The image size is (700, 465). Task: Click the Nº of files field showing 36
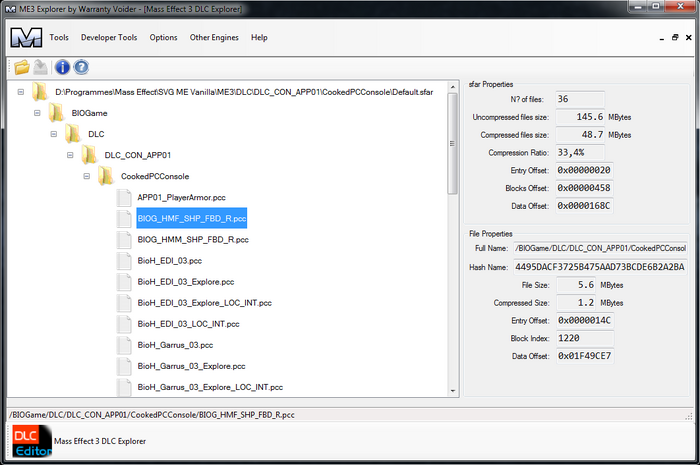coord(580,99)
